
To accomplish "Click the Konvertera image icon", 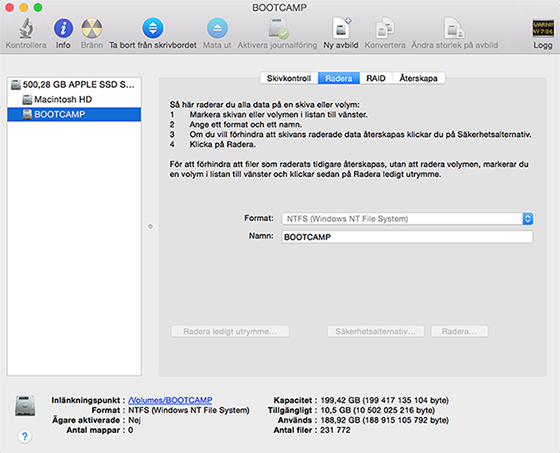I will (385, 28).
